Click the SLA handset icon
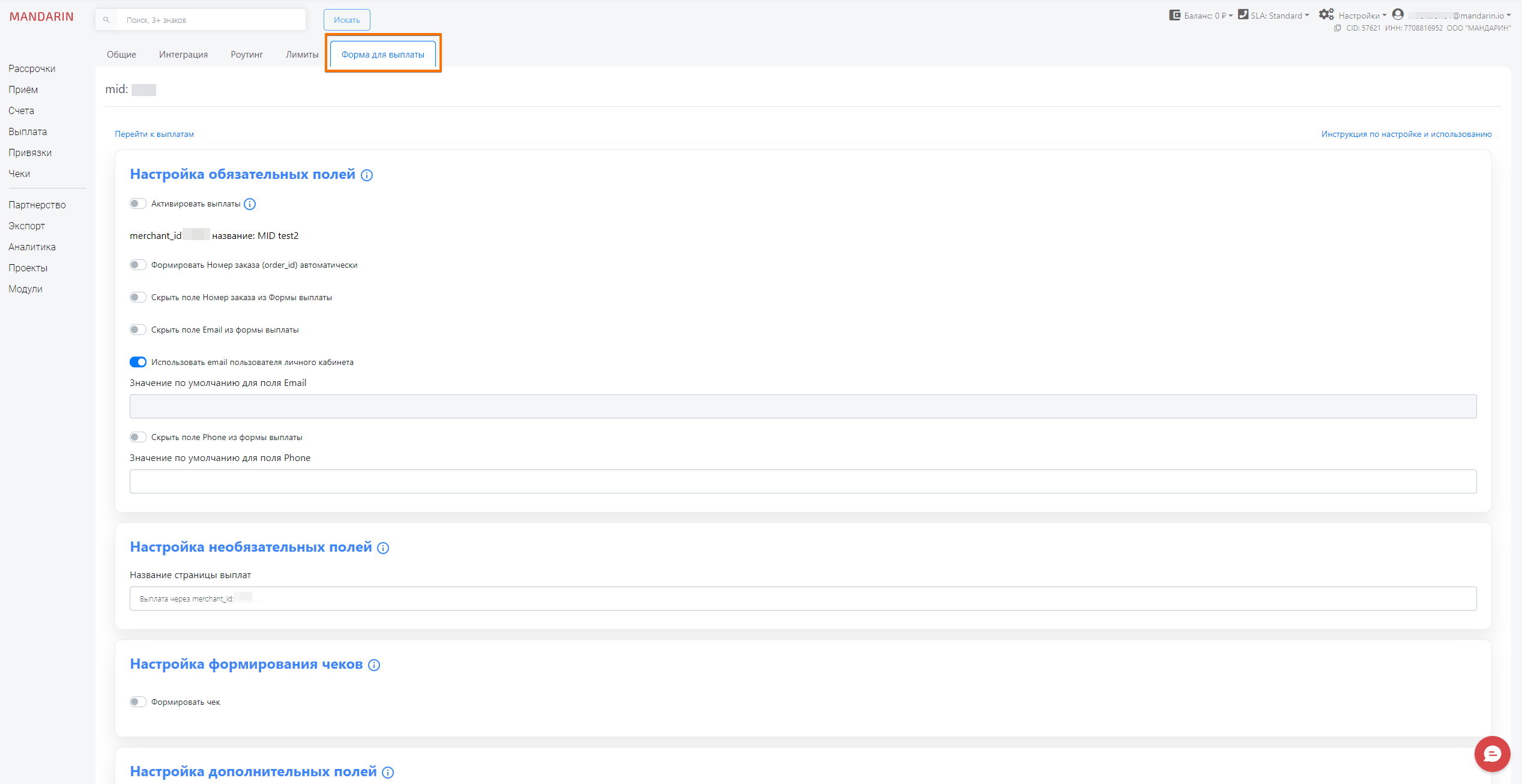1522x784 pixels. [1243, 14]
